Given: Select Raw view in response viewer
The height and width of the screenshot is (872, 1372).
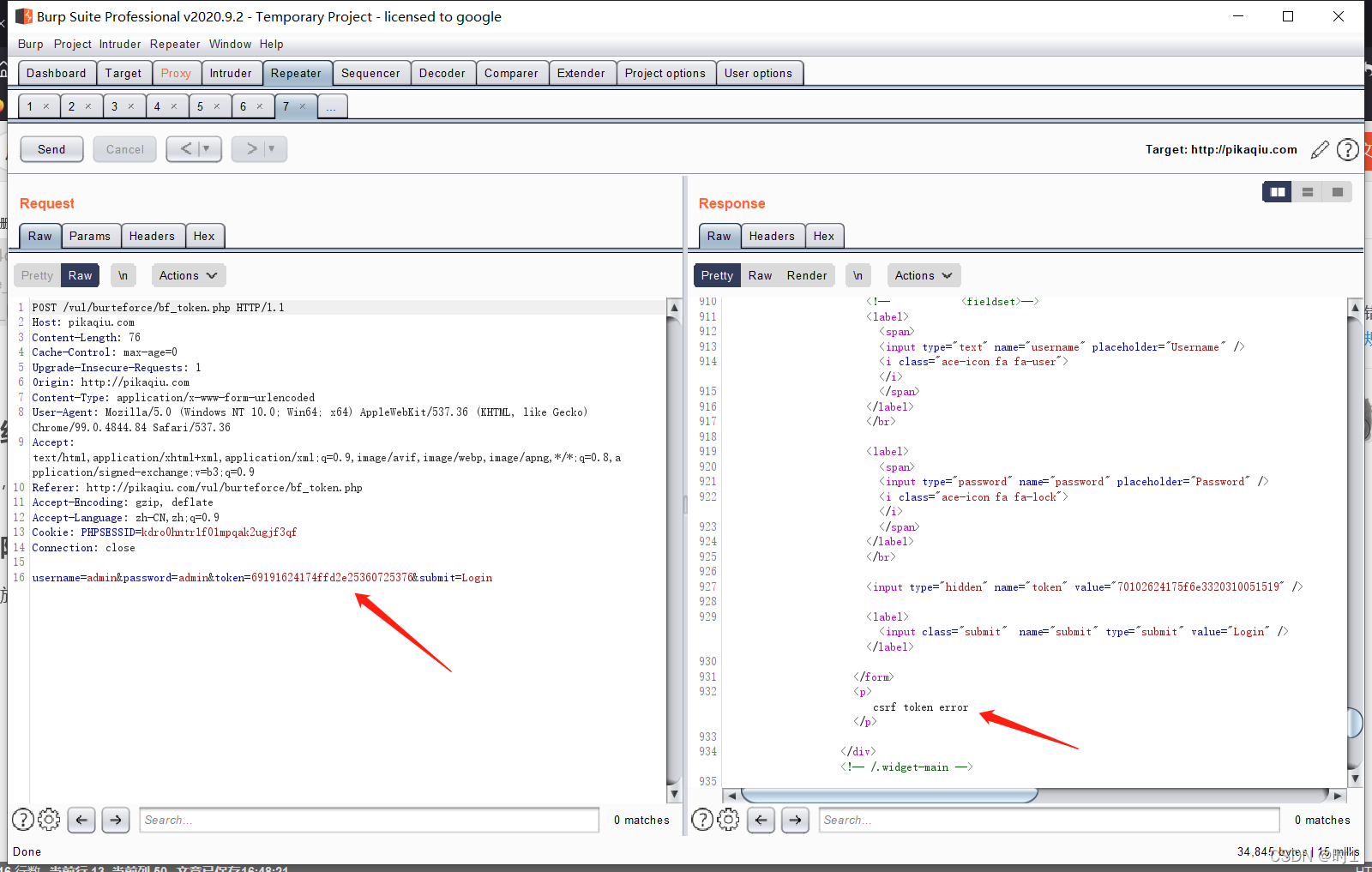Looking at the screenshot, I should tap(760, 275).
